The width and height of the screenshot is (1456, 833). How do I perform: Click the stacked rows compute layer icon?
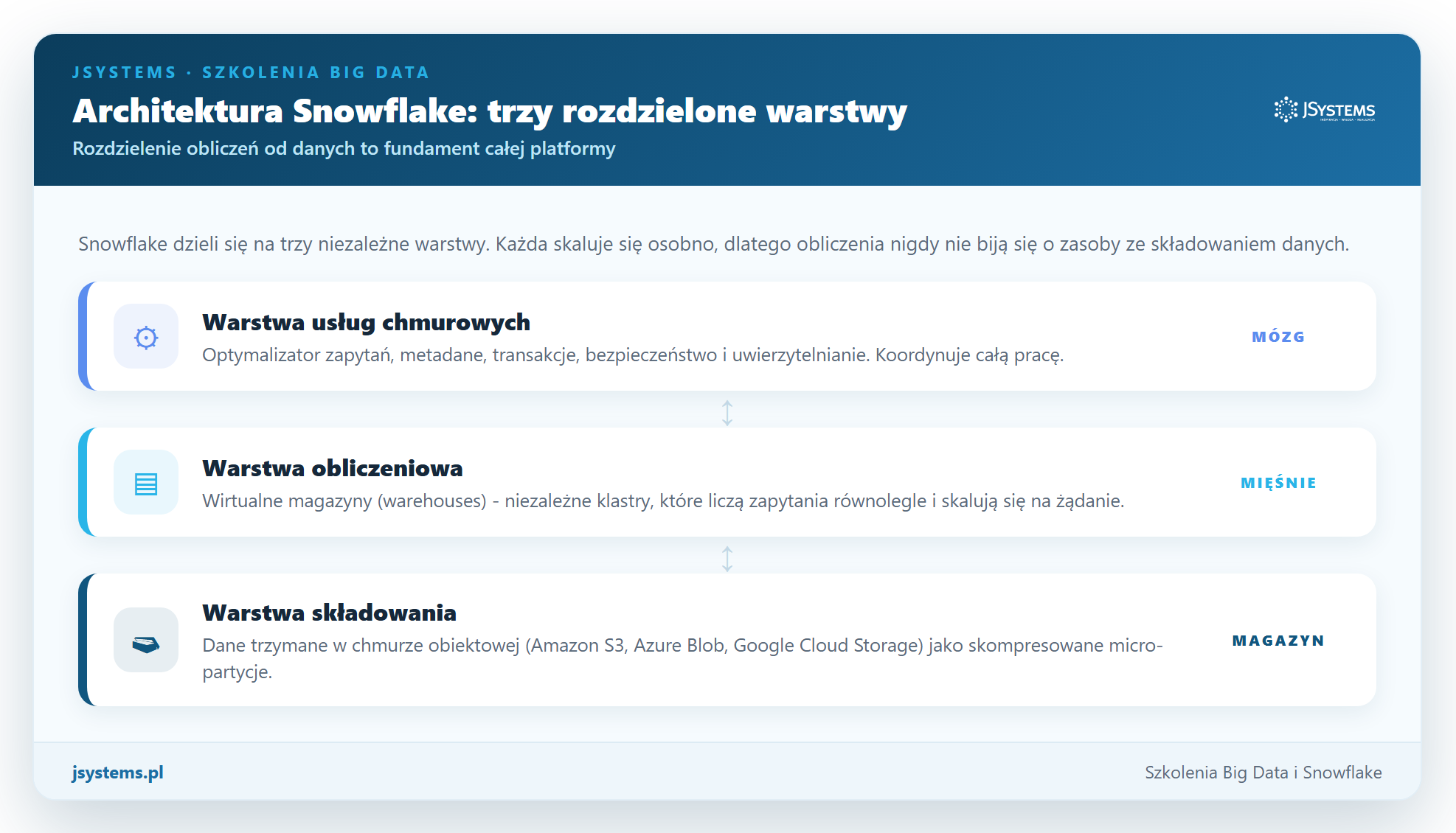point(146,483)
